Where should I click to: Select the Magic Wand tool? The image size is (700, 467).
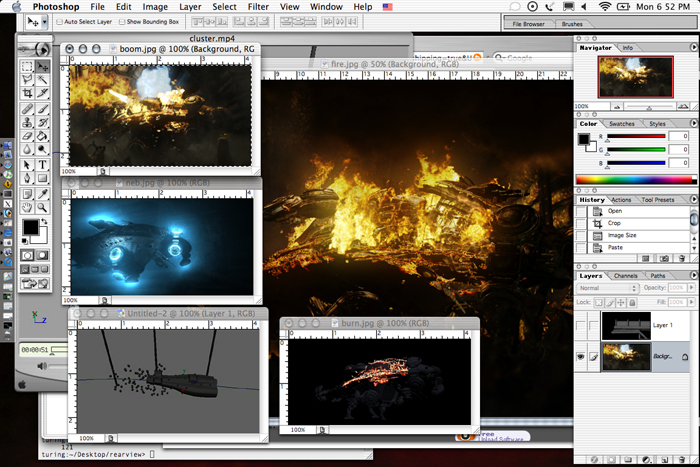[x=42, y=80]
